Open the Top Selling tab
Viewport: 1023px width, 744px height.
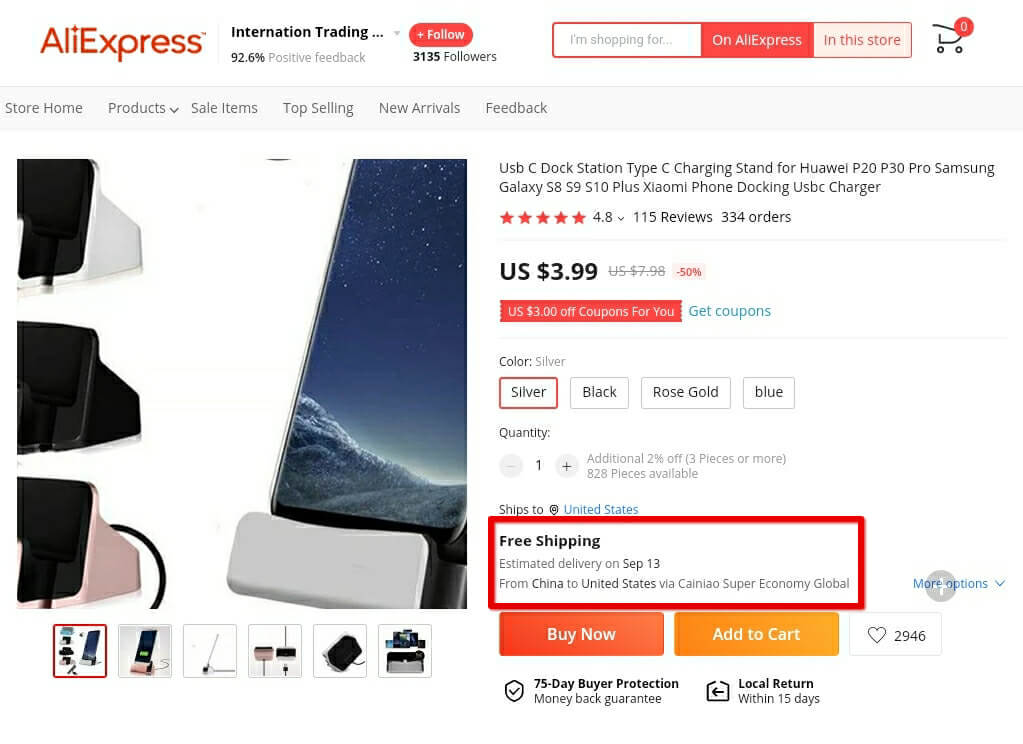(x=318, y=108)
